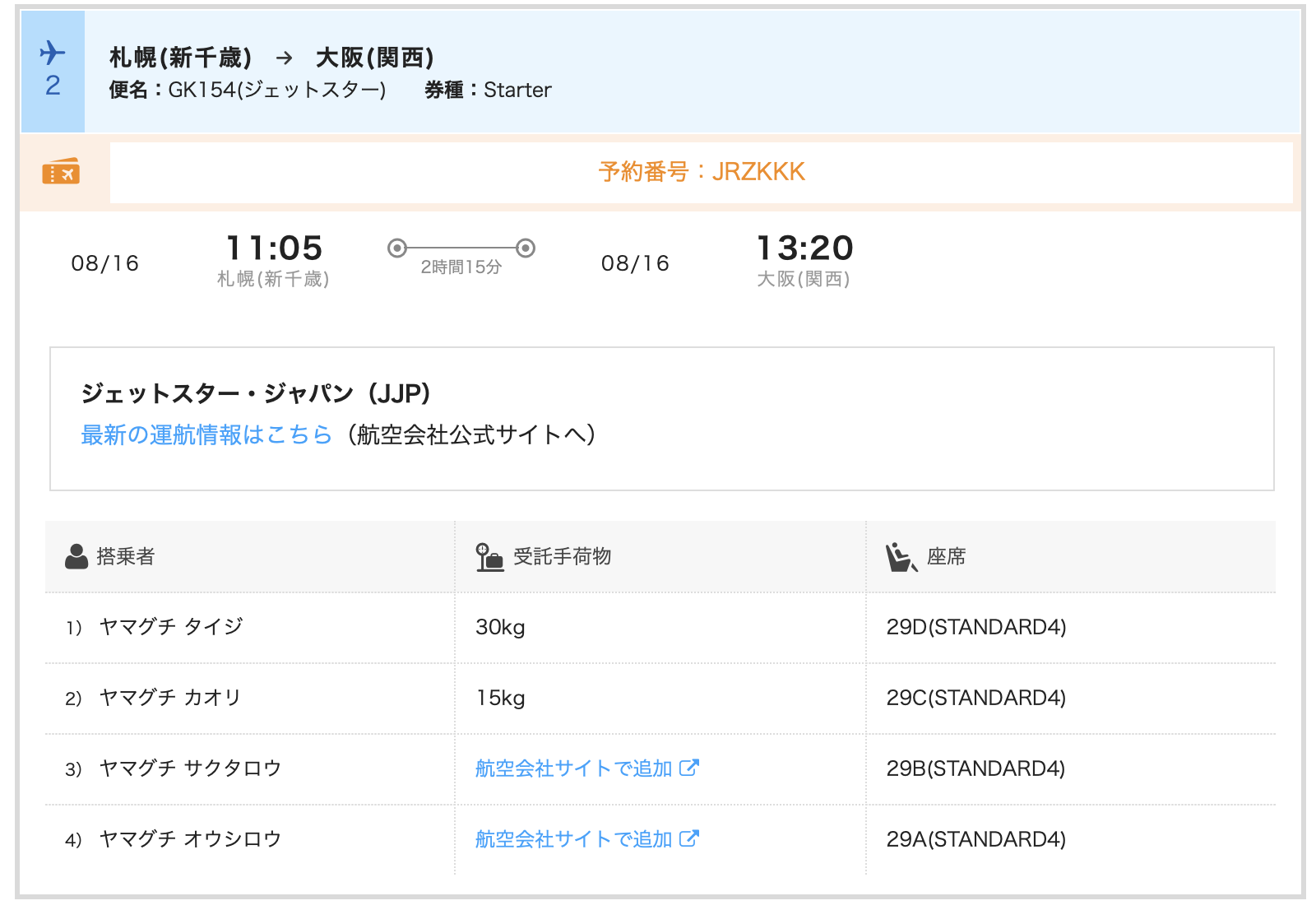1316x910 pixels.
Task: Click external link icon in ヤマグチ オウシロウ row
Action: (x=689, y=838)
